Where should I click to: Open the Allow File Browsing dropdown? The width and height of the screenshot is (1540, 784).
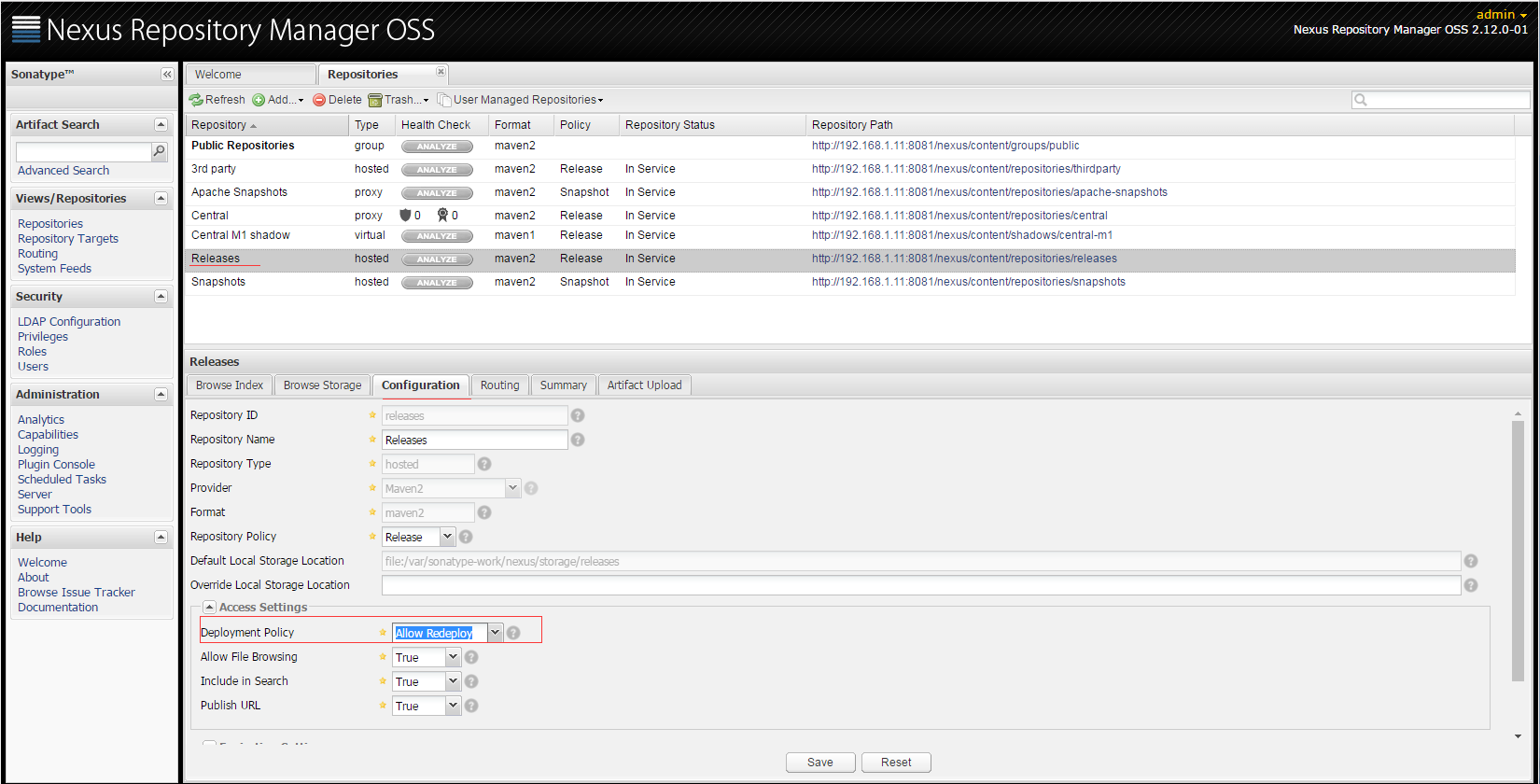(x=453, y=657)
